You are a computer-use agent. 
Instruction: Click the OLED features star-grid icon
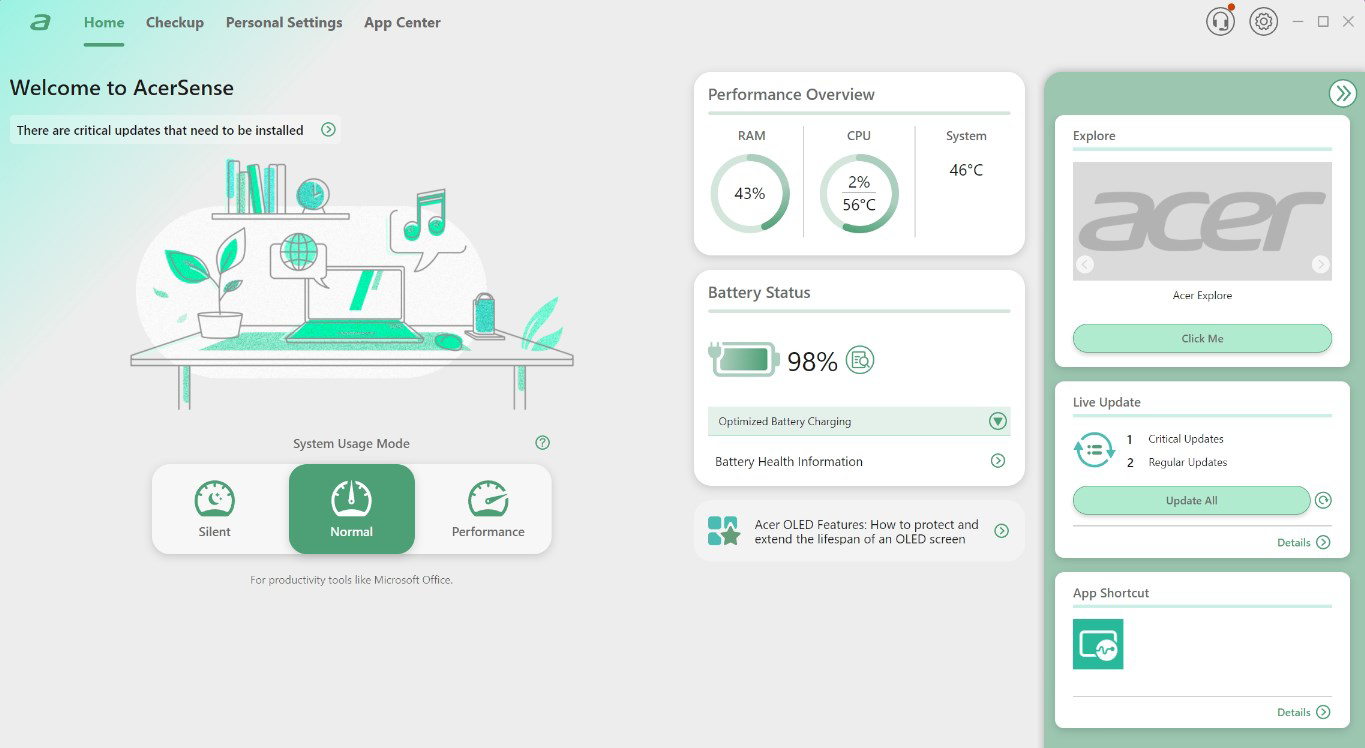point(723,531)
